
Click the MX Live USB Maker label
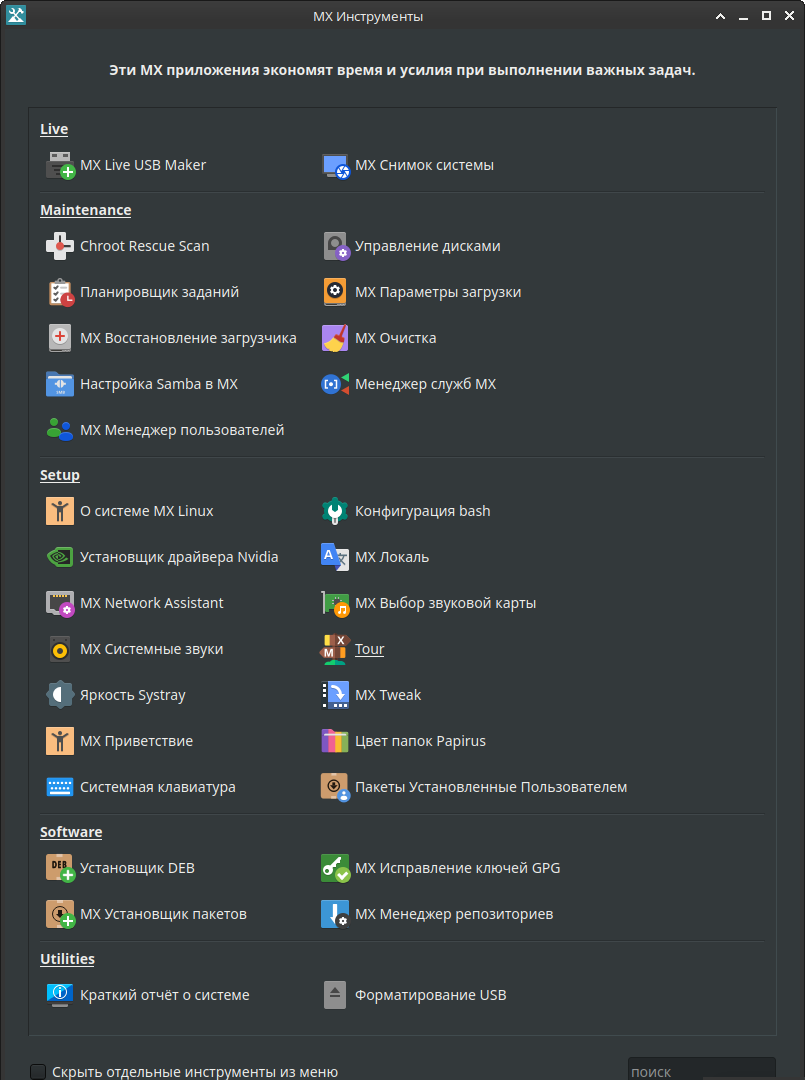coord(143,165)
